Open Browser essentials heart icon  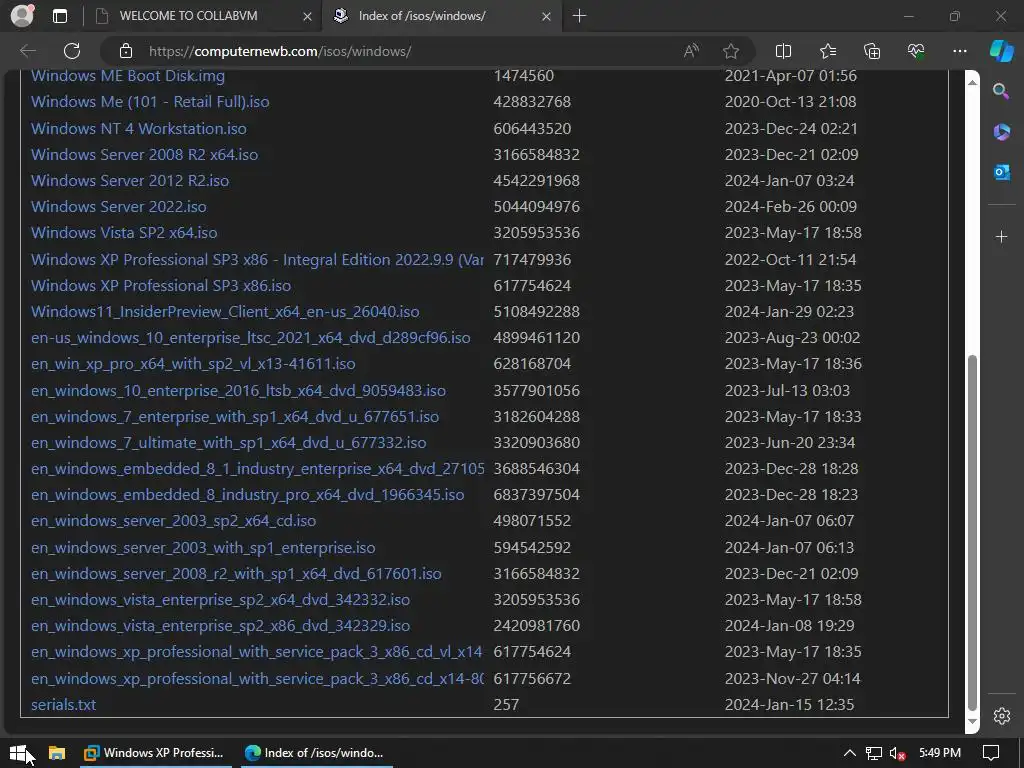pos(916,51)
